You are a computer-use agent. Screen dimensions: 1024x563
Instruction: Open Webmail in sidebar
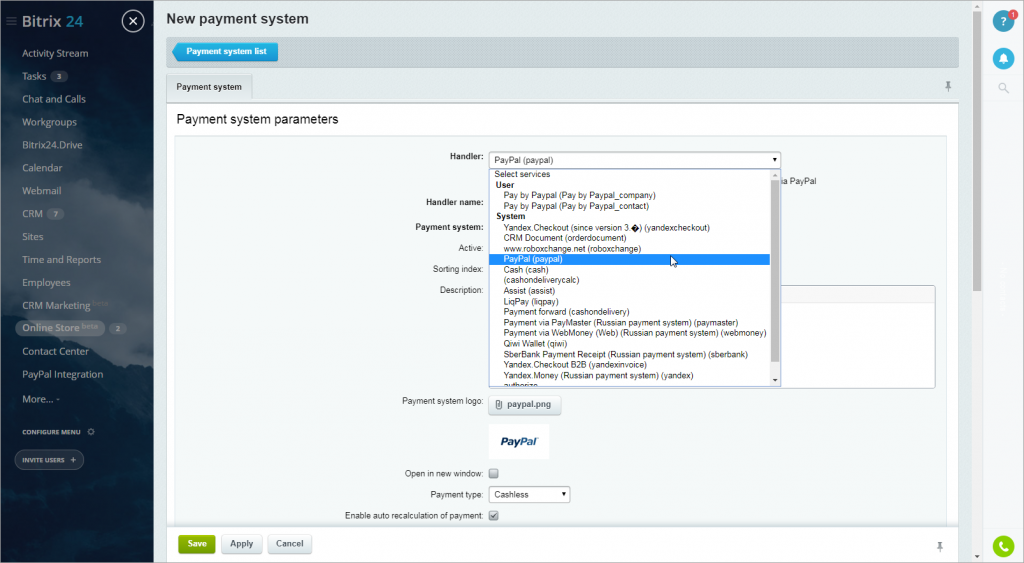click(x=41, y=191)
